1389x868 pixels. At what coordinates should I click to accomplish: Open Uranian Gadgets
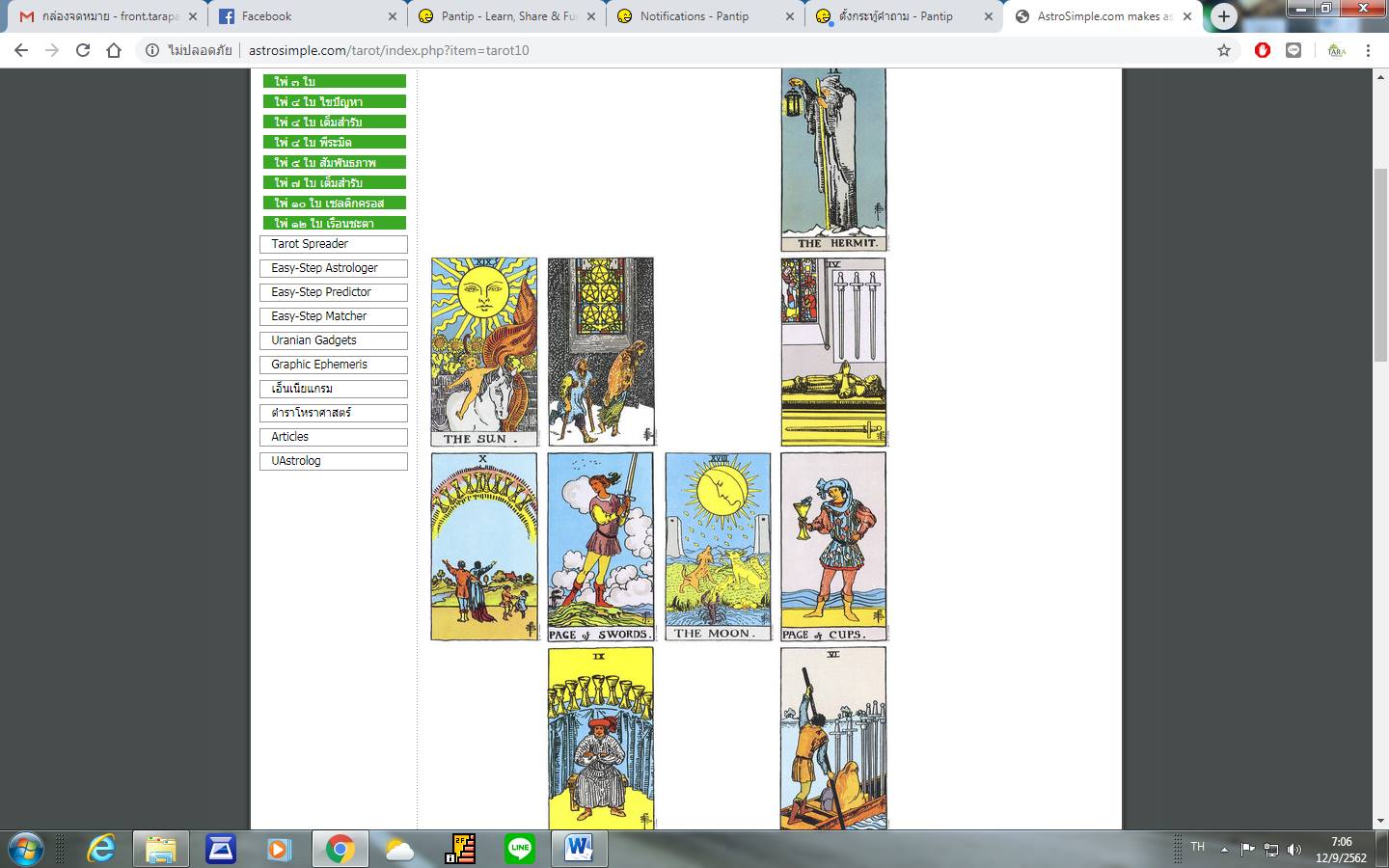334,340
